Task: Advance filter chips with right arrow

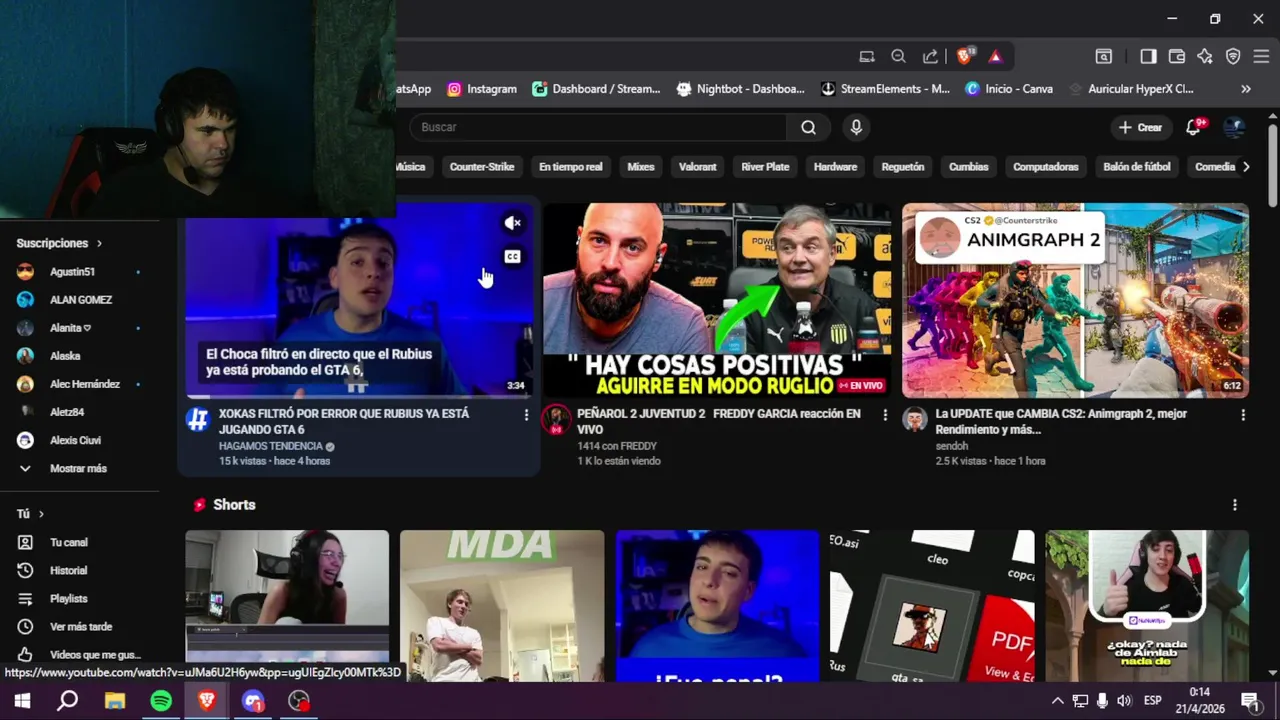Action: (x=1246, y=167)
